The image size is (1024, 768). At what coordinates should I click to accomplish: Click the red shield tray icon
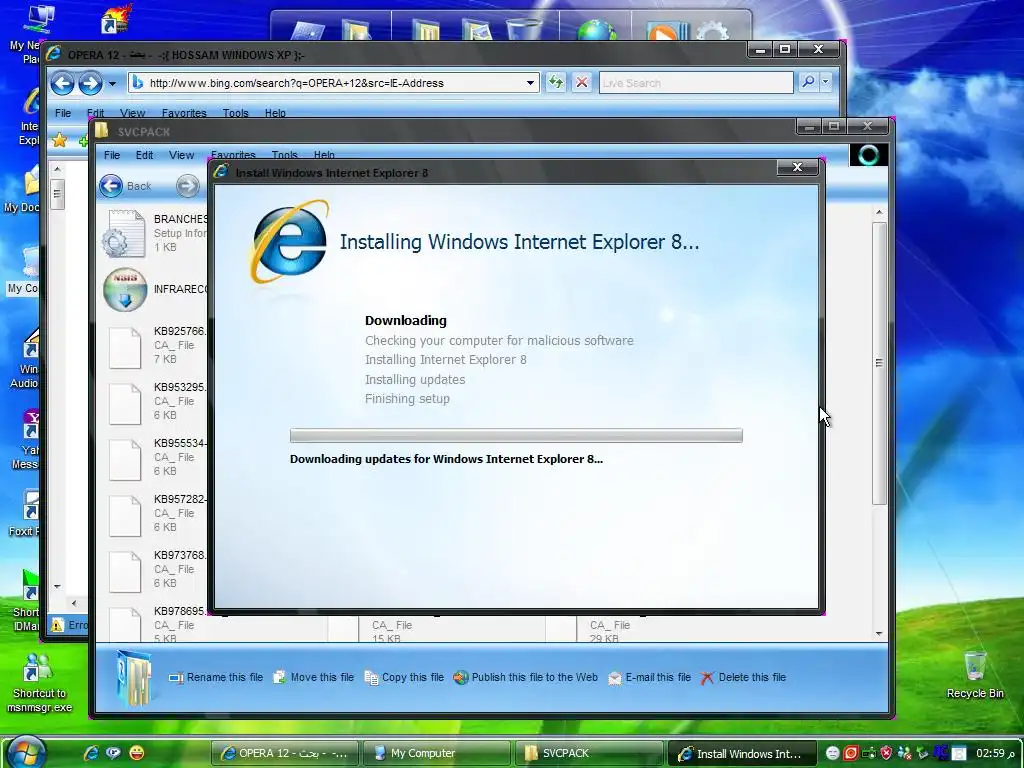(886, 753)
